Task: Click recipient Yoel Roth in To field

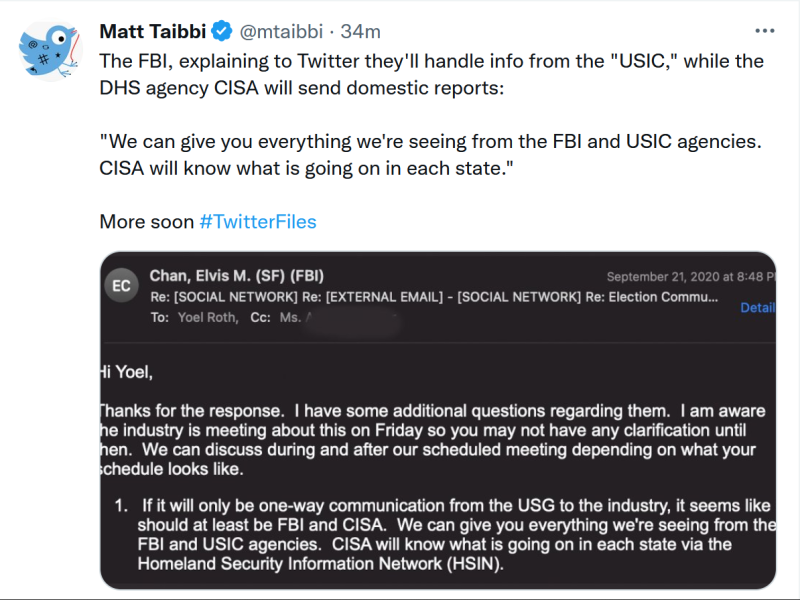Action: 207,317
